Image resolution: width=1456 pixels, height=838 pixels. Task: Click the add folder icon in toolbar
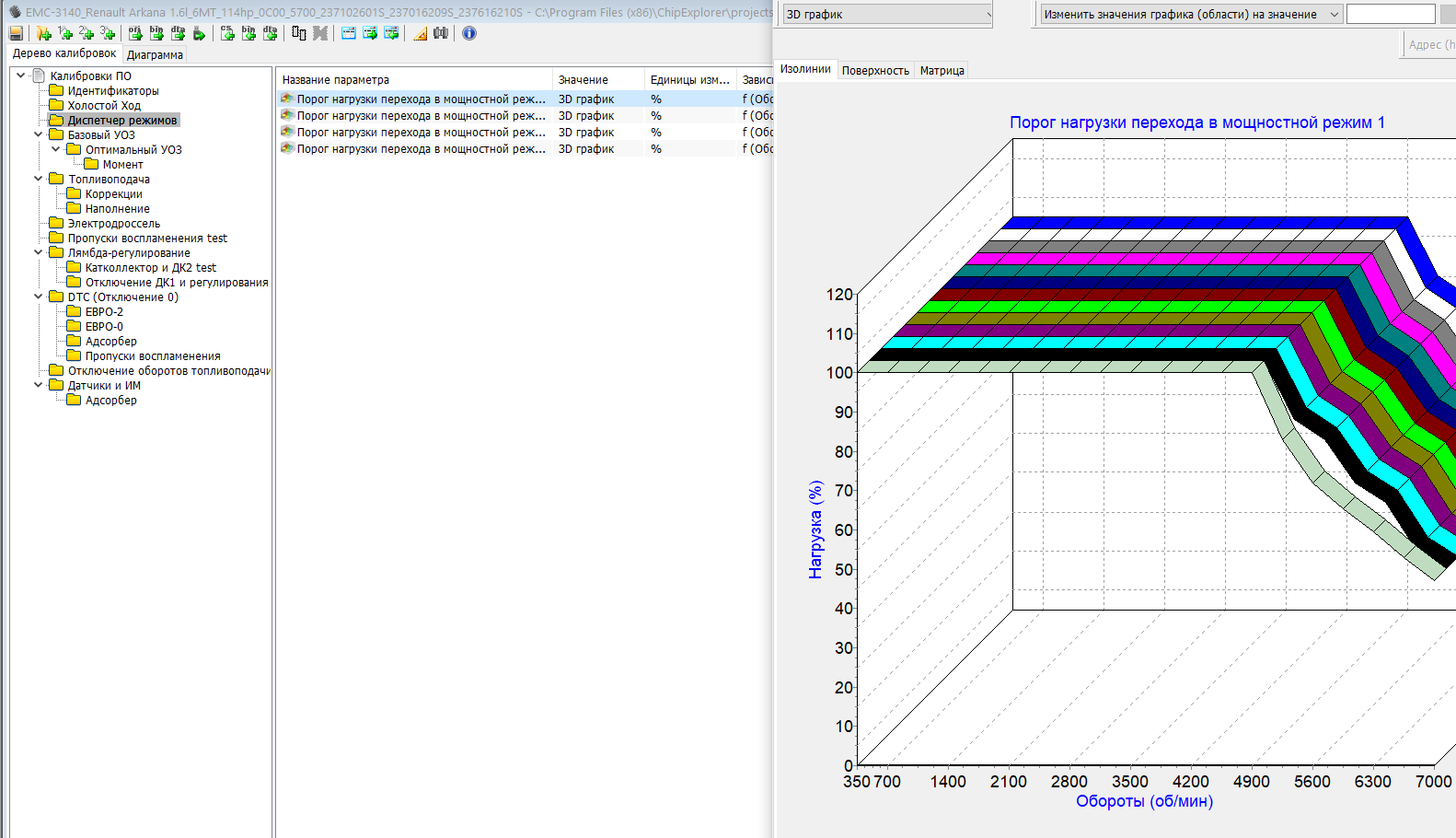pyautogui.click(x=43, y=33)
